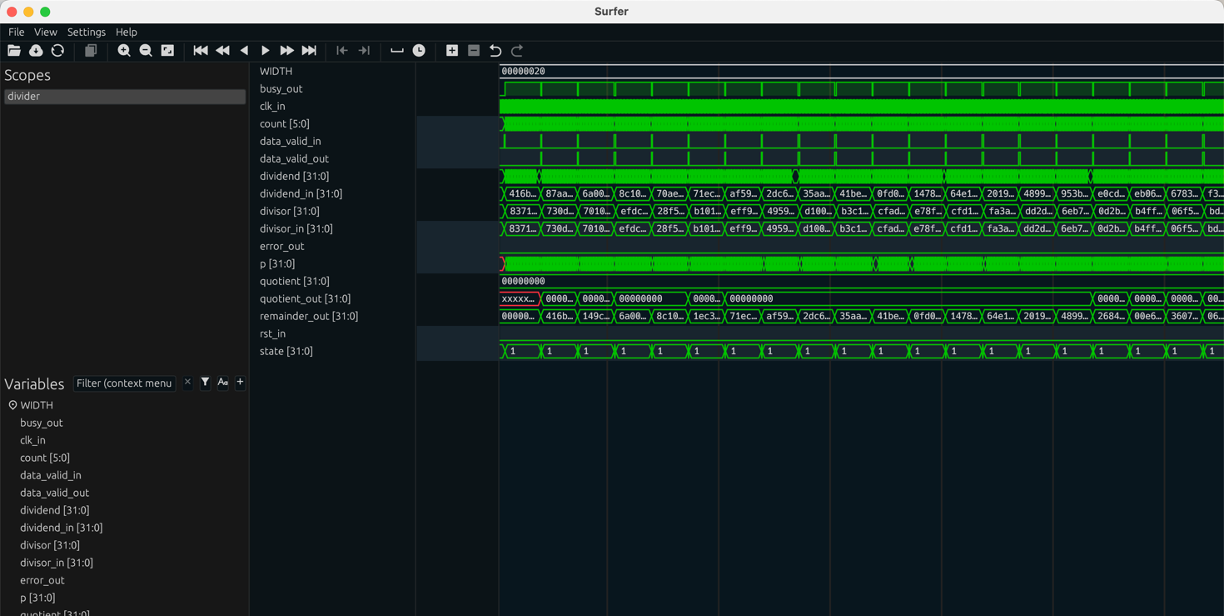This screenshot has height=616, width=1224.
Task: Open the Settings menu
Action: click(86, 32)
